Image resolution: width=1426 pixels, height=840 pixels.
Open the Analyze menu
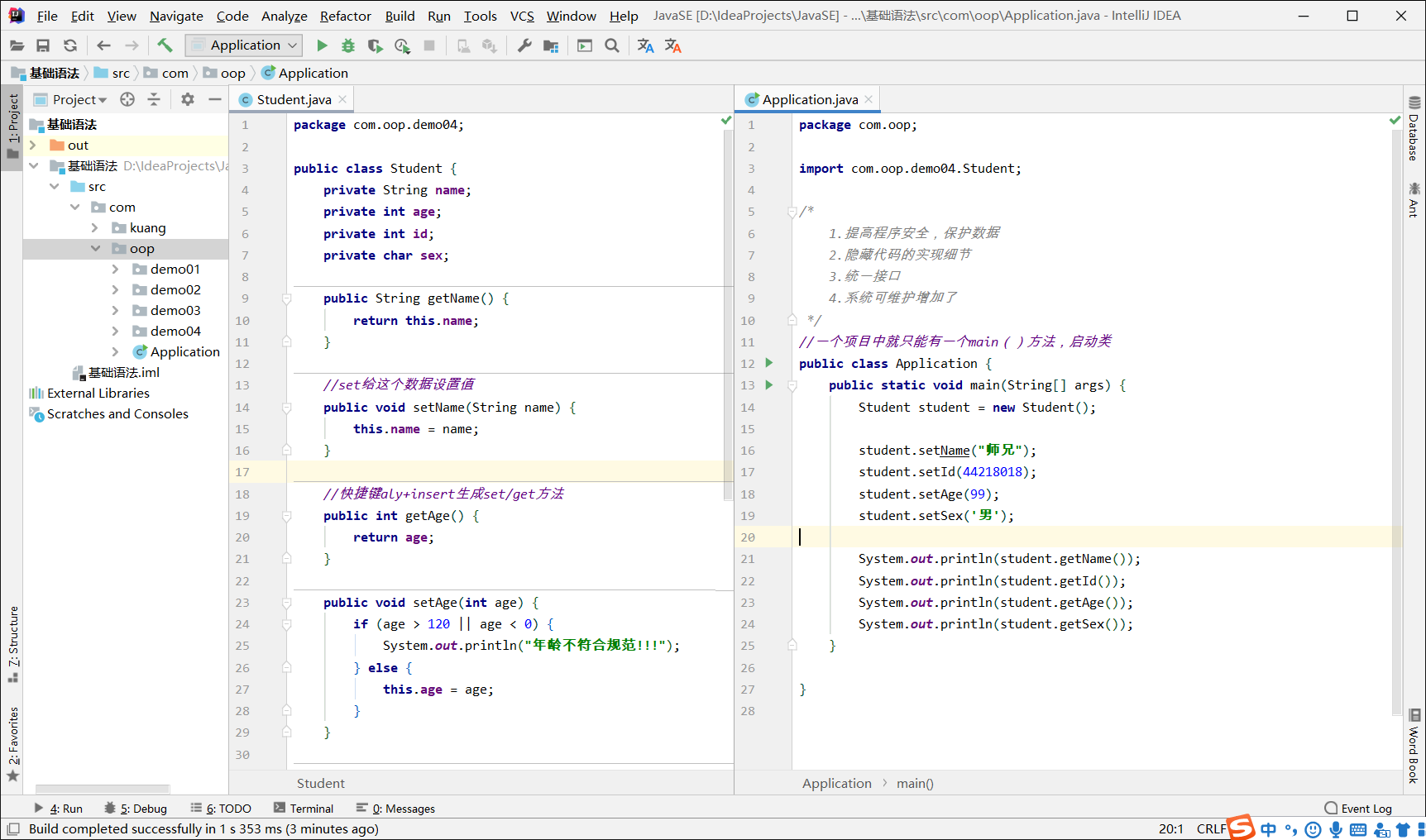tap(285, 16)
